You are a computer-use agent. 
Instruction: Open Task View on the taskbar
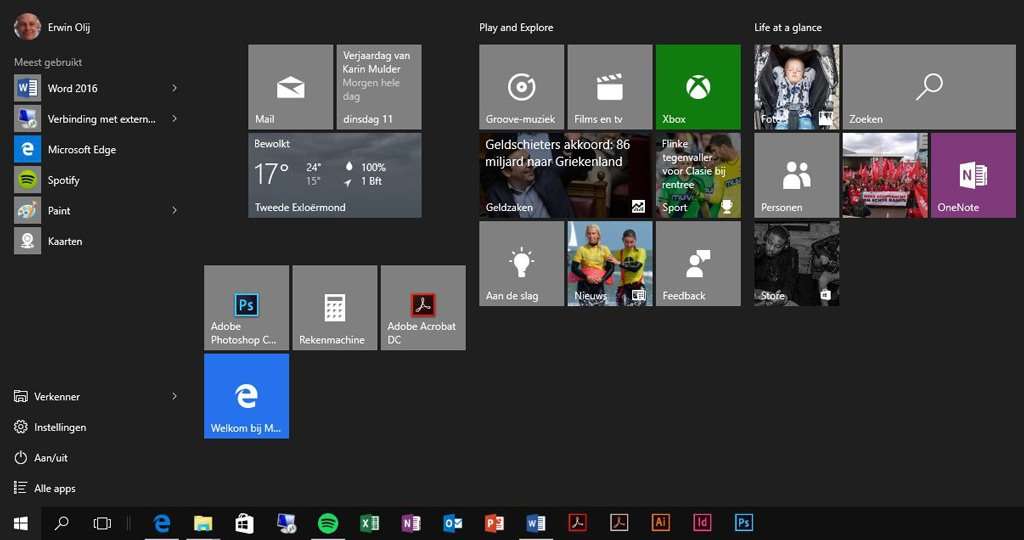[x=102, y=523]
